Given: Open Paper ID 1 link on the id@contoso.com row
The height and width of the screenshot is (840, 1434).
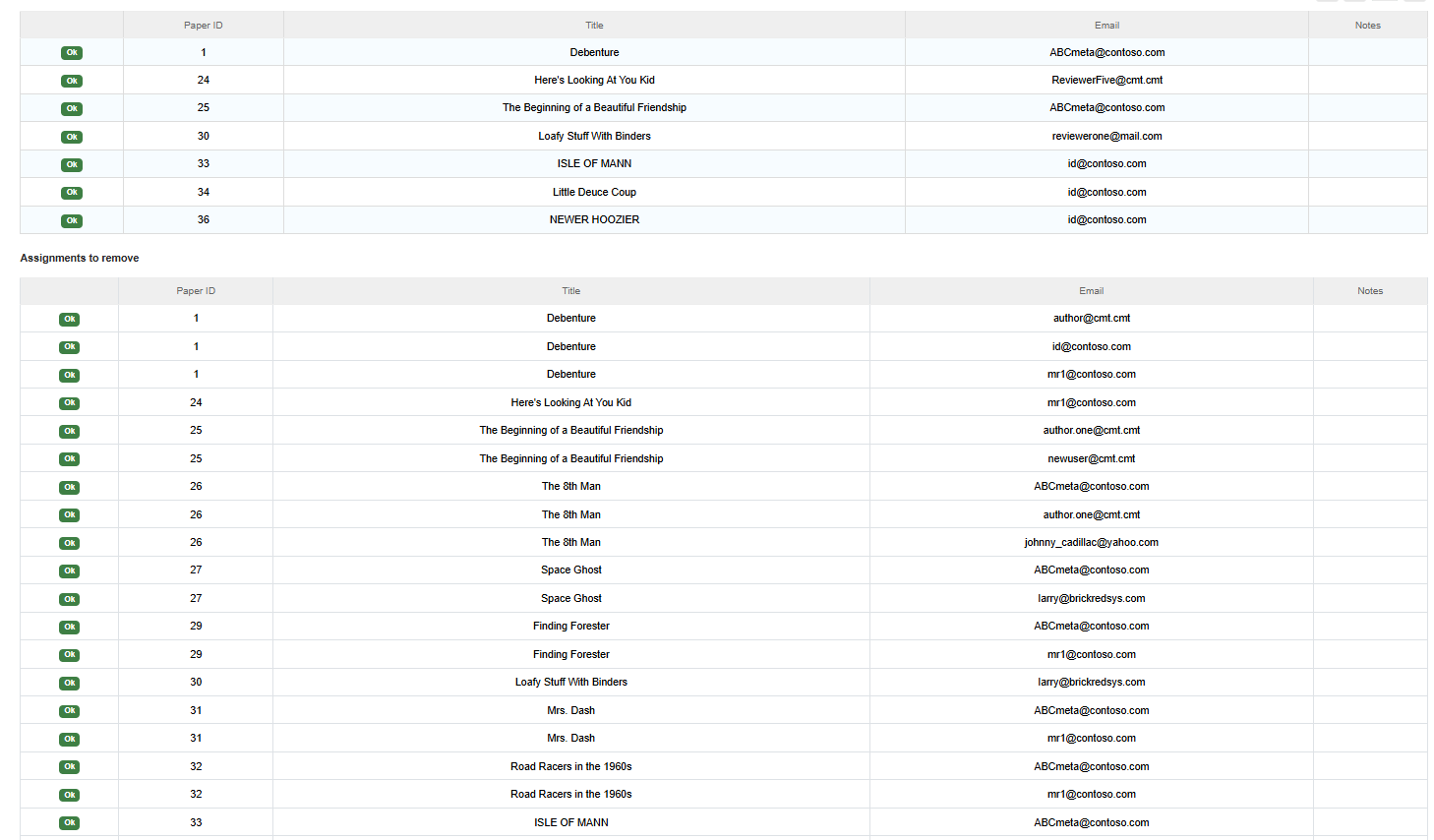Looking at the screenshot, I should point(196,346).
